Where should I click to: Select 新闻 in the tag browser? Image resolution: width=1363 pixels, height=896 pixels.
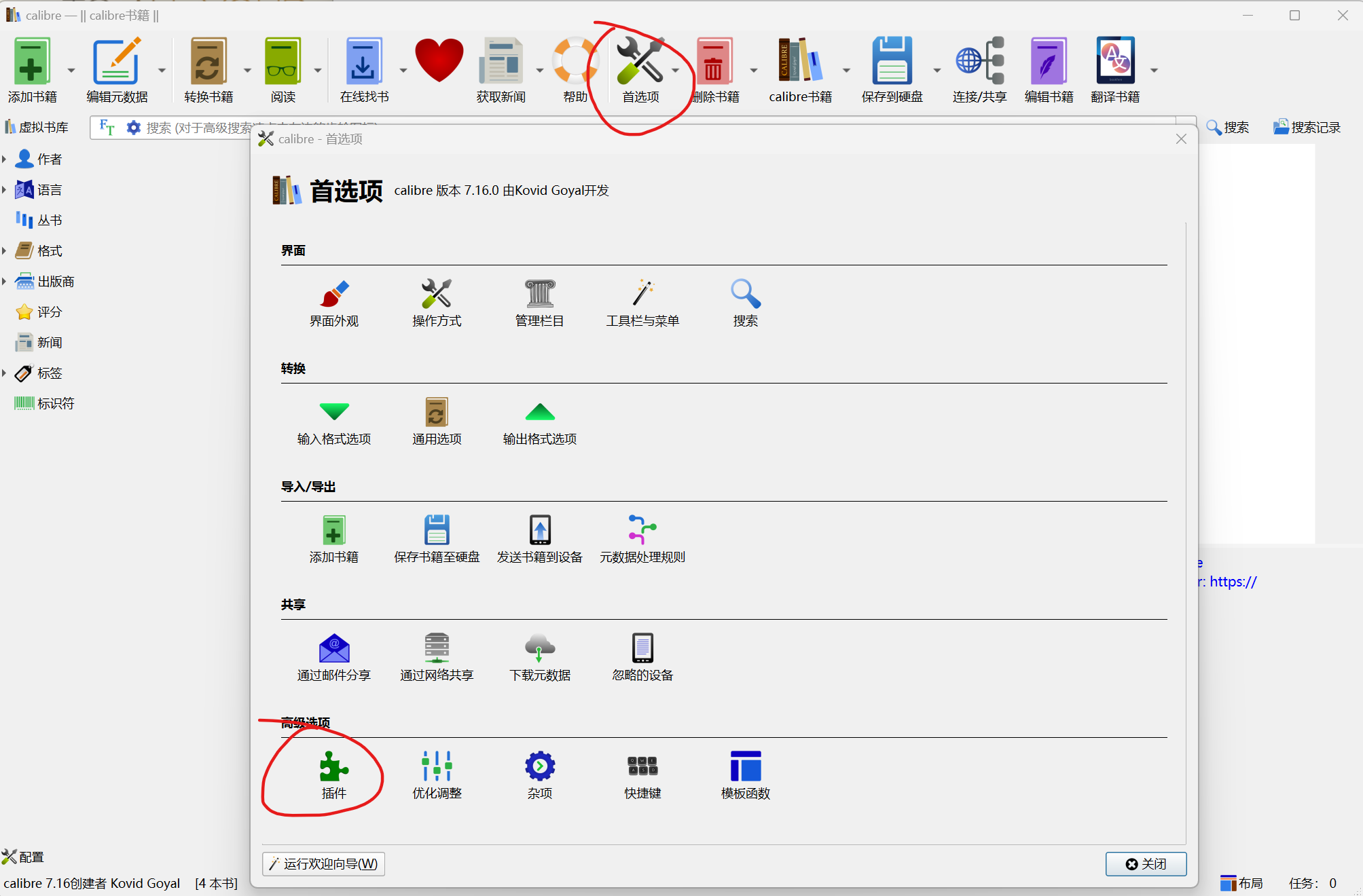pos(39,342)
